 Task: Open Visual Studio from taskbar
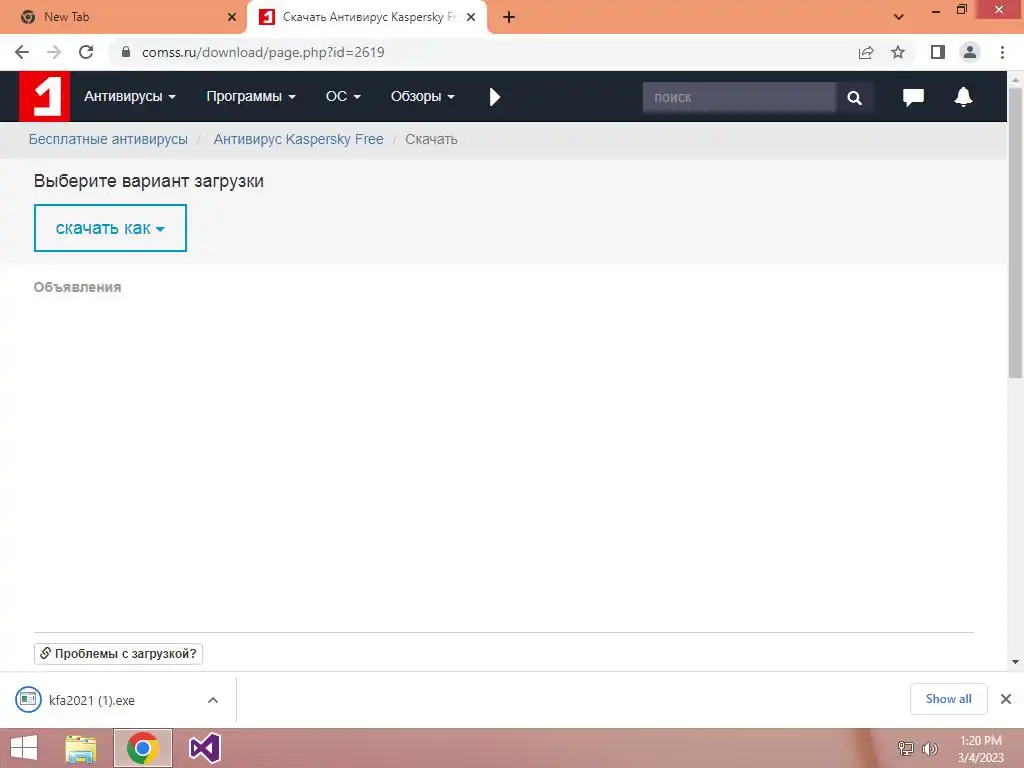(204, 748)
